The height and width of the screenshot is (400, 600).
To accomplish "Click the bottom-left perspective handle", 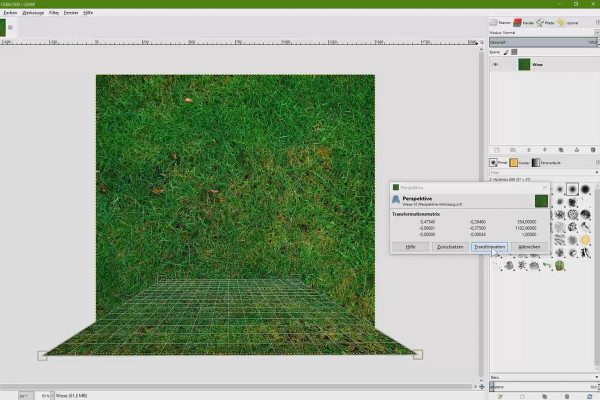I will coord(42,356).
